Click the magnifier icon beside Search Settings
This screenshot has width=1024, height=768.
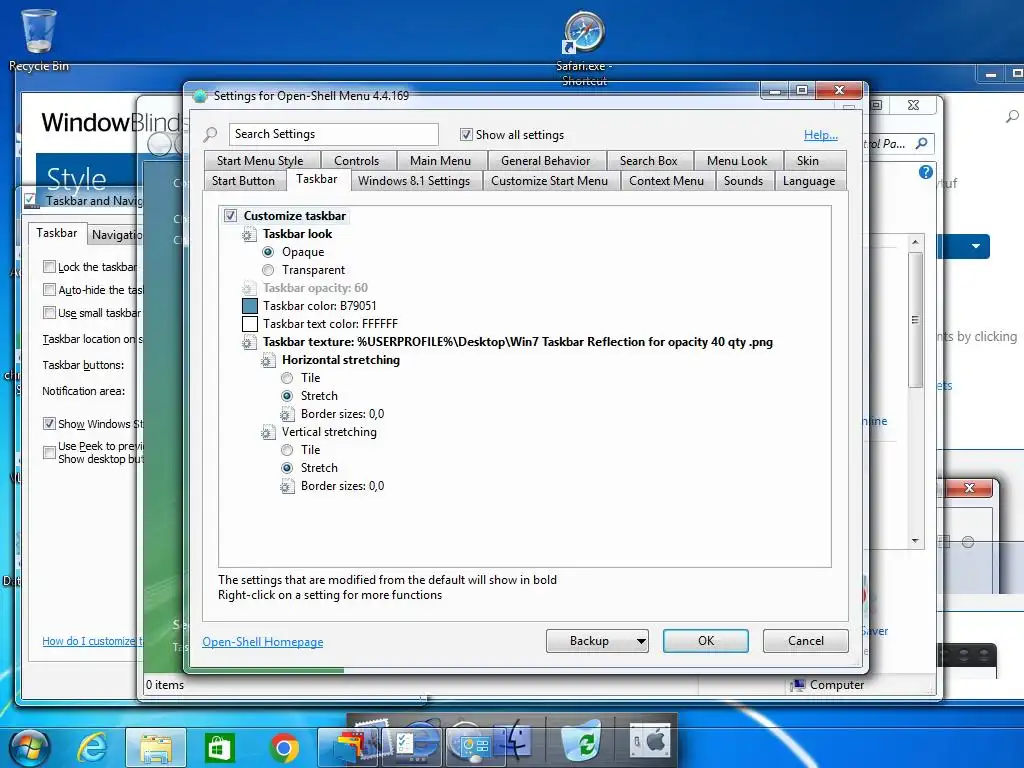pyautogui.click(x=210, y=135)
